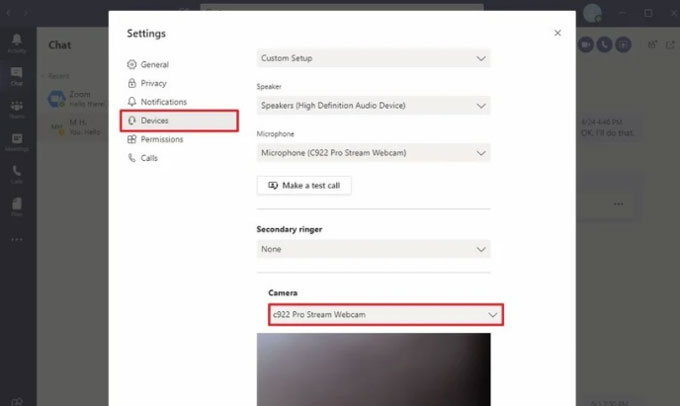Open Chat in the left sidebar

17,76
